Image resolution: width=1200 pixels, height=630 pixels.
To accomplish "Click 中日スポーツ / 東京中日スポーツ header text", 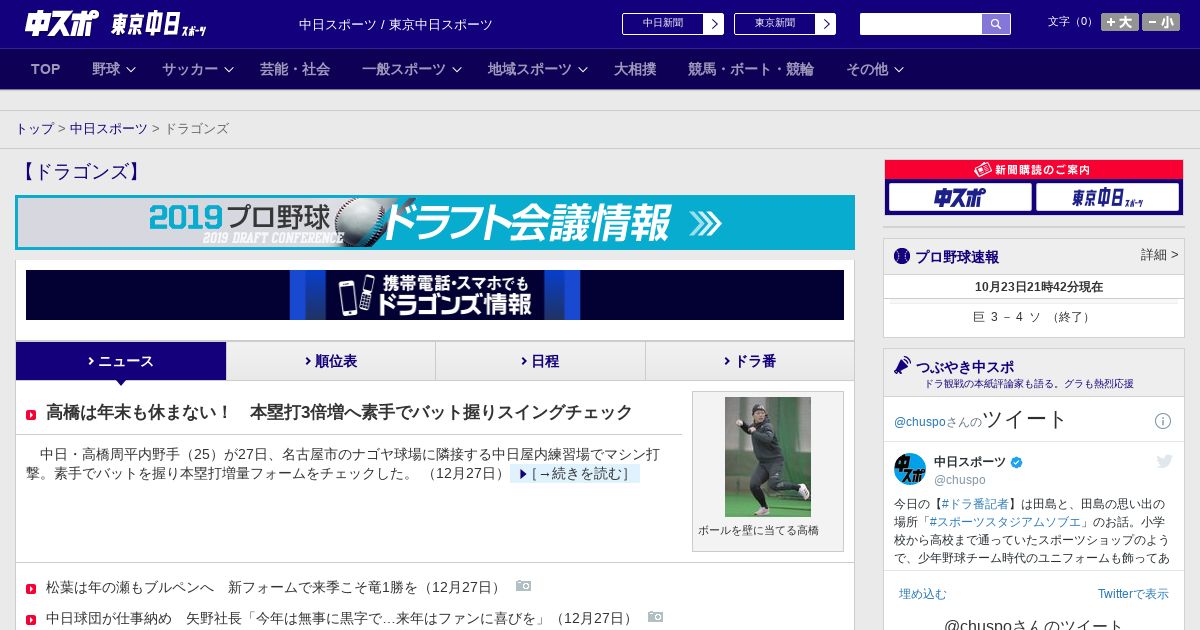I will click(x=396, y=24).
